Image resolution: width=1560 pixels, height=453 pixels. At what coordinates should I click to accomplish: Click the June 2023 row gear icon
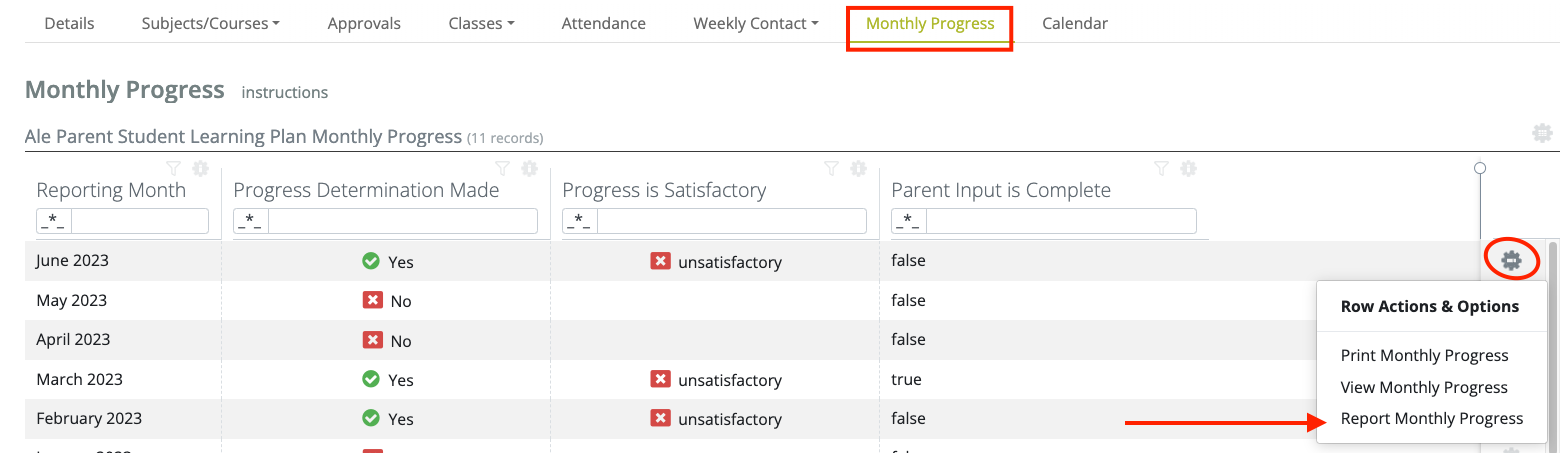tap(1511, 261)
